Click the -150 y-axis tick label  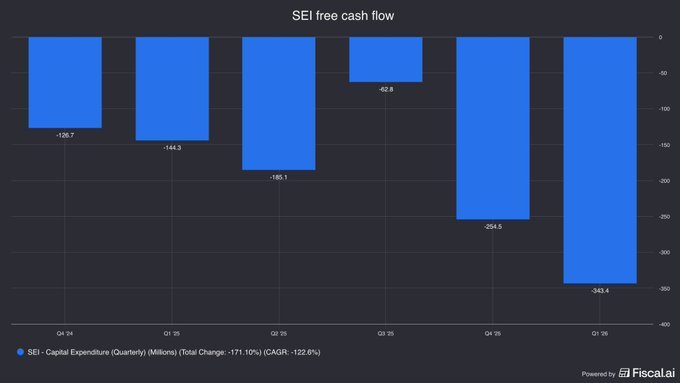pos(664,145)
